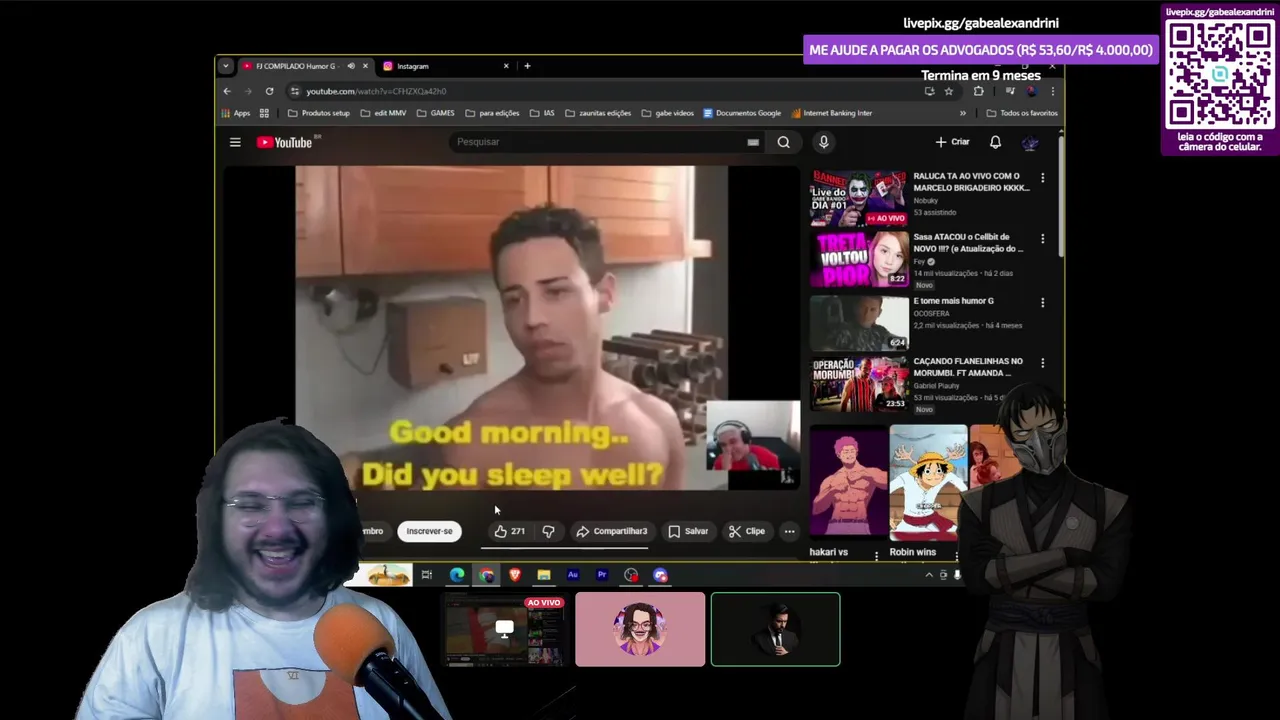
Task: Go to YouTube home via logo
Action: pos(285,142)
